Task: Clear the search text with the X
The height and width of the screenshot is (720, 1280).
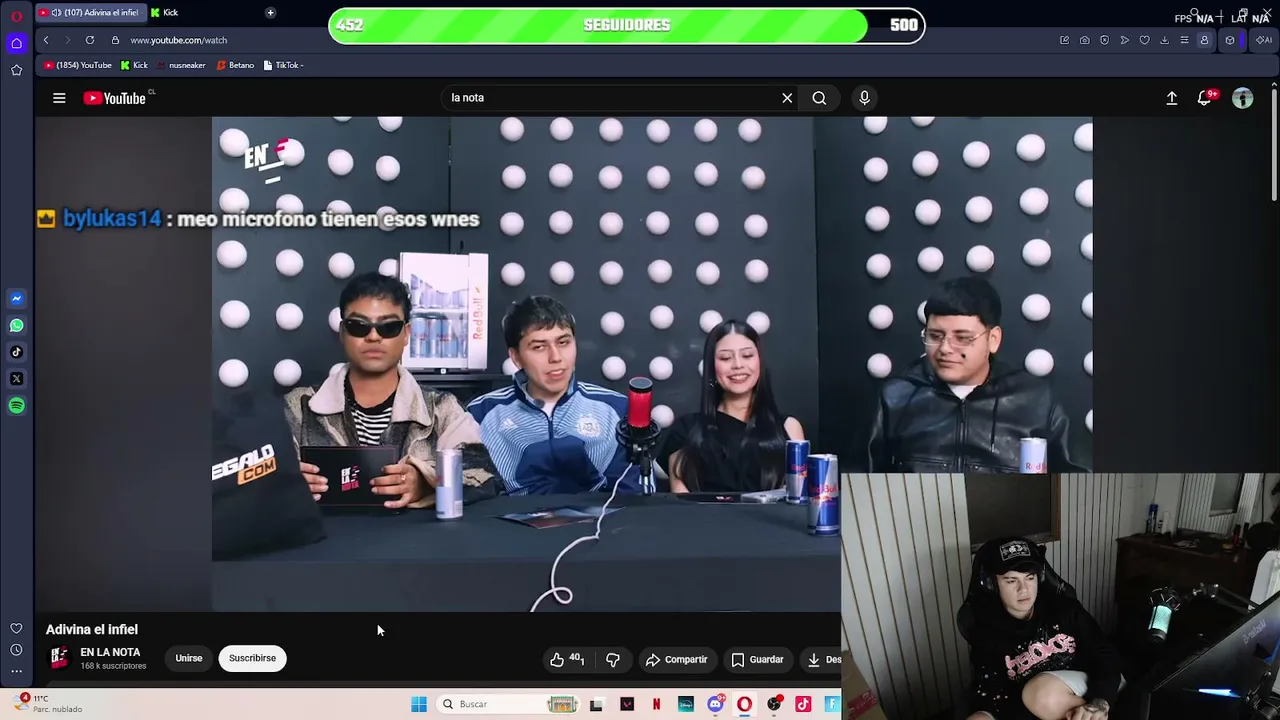Action: pos(787,98)
